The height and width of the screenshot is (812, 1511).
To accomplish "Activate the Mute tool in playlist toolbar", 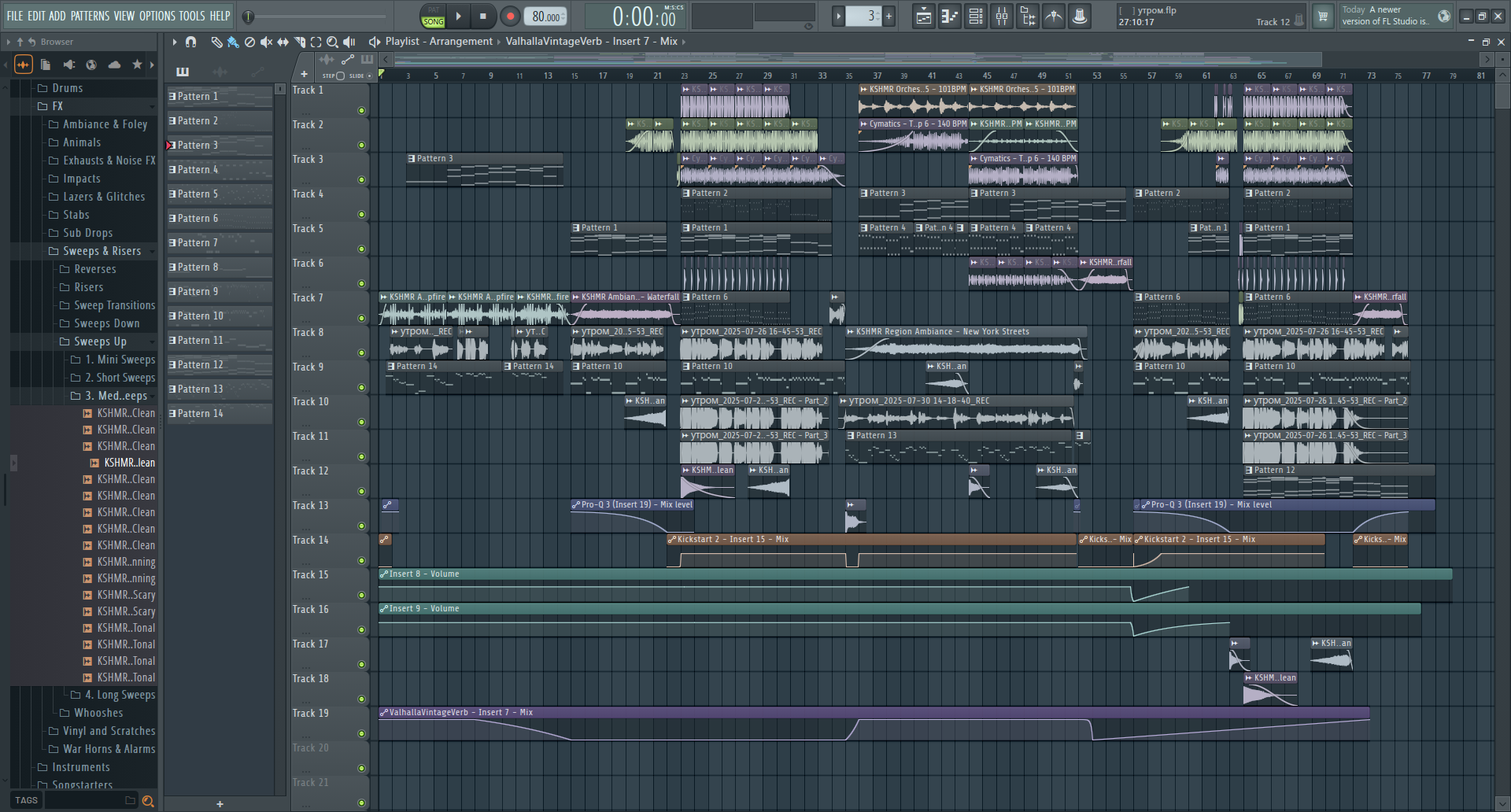I will [x=266, y=42].
